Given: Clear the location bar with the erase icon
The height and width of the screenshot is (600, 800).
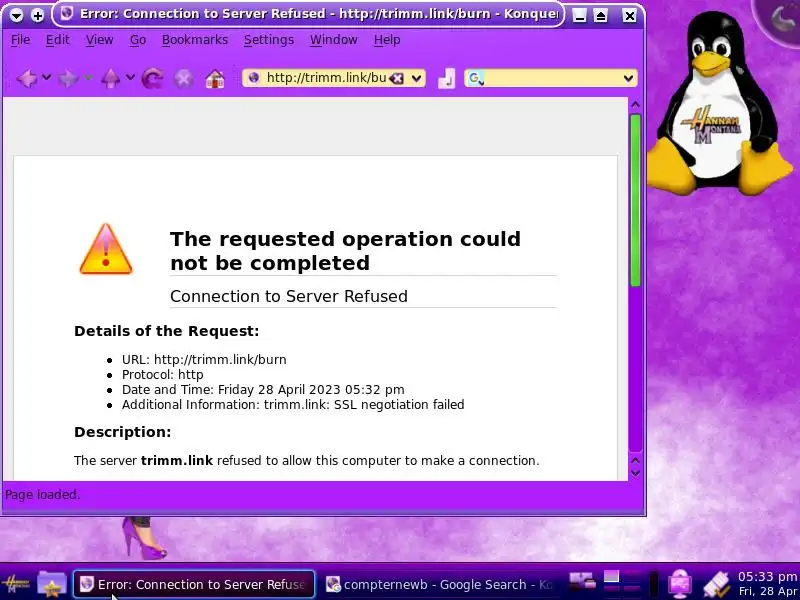Looking at the screenshot, I should pos(396,78).
